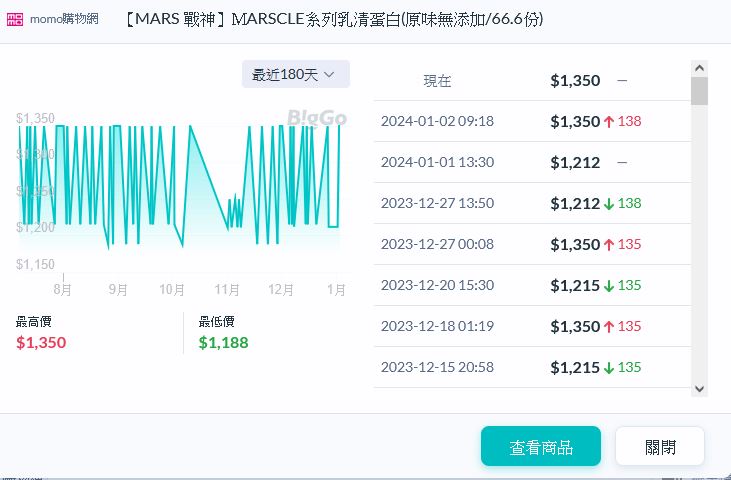
Task: Select the 2024-01-02 09:18 price history row
Action: [x=531, y=121]
